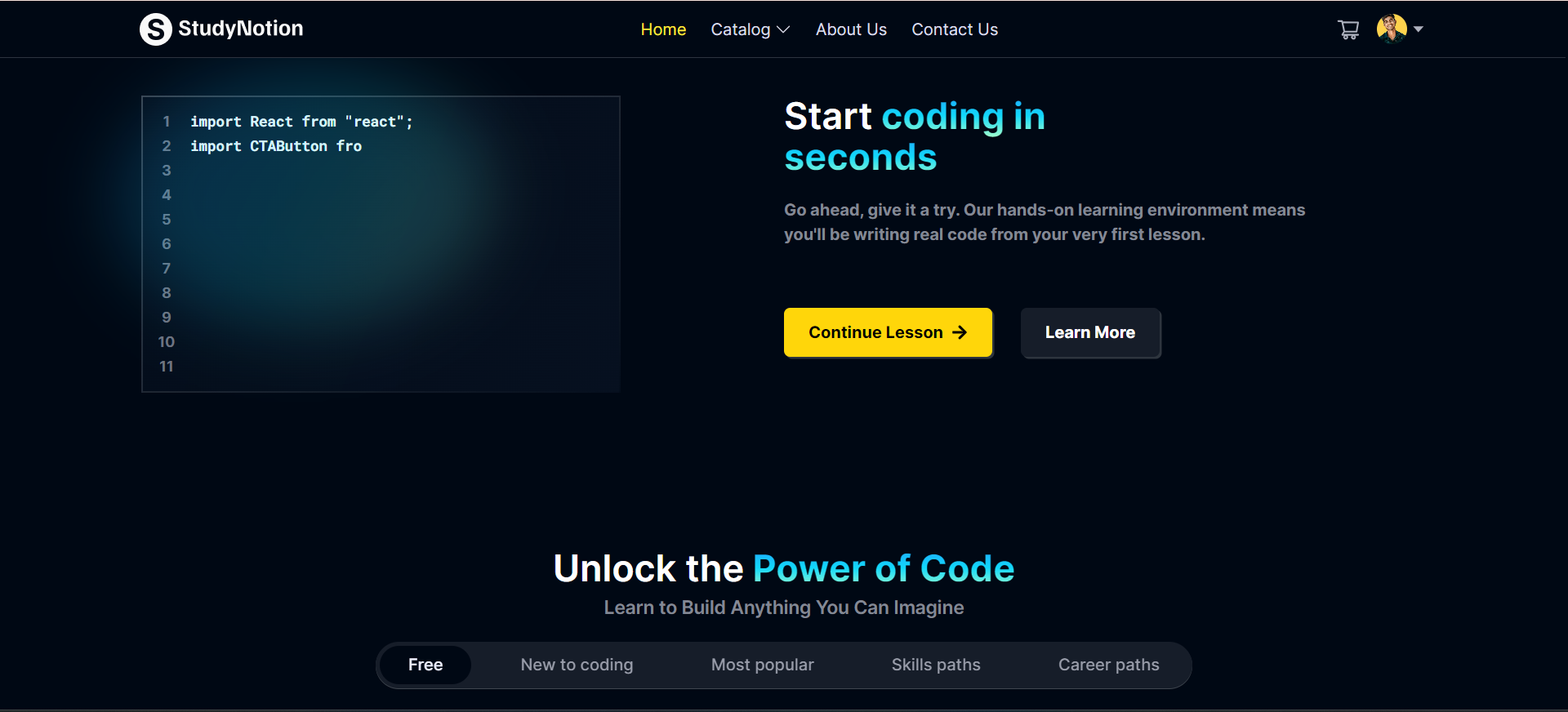This screenshot has width=1568, height=712.
Task: Click the import React code line
Action: 301,122
